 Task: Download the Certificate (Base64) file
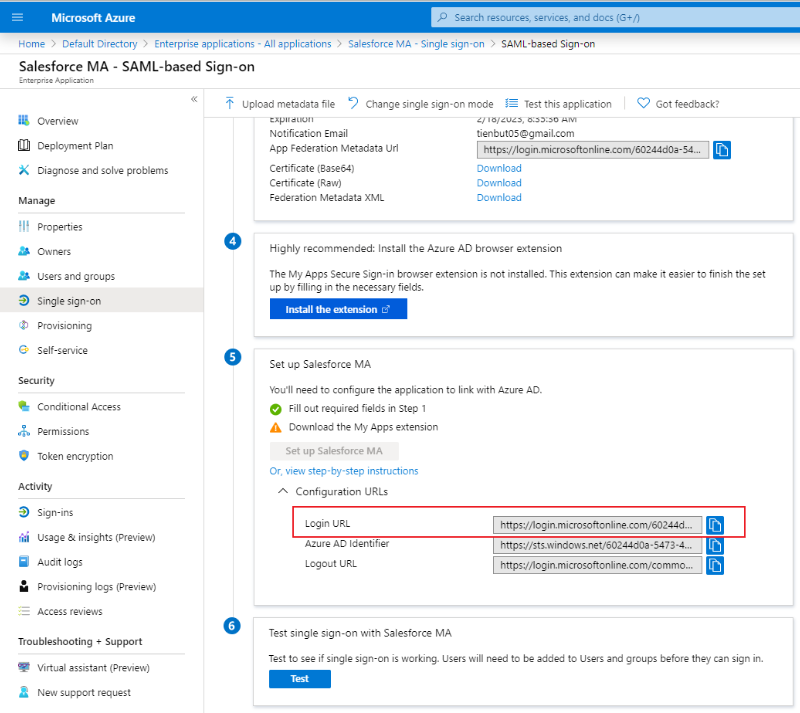(498, 168)
